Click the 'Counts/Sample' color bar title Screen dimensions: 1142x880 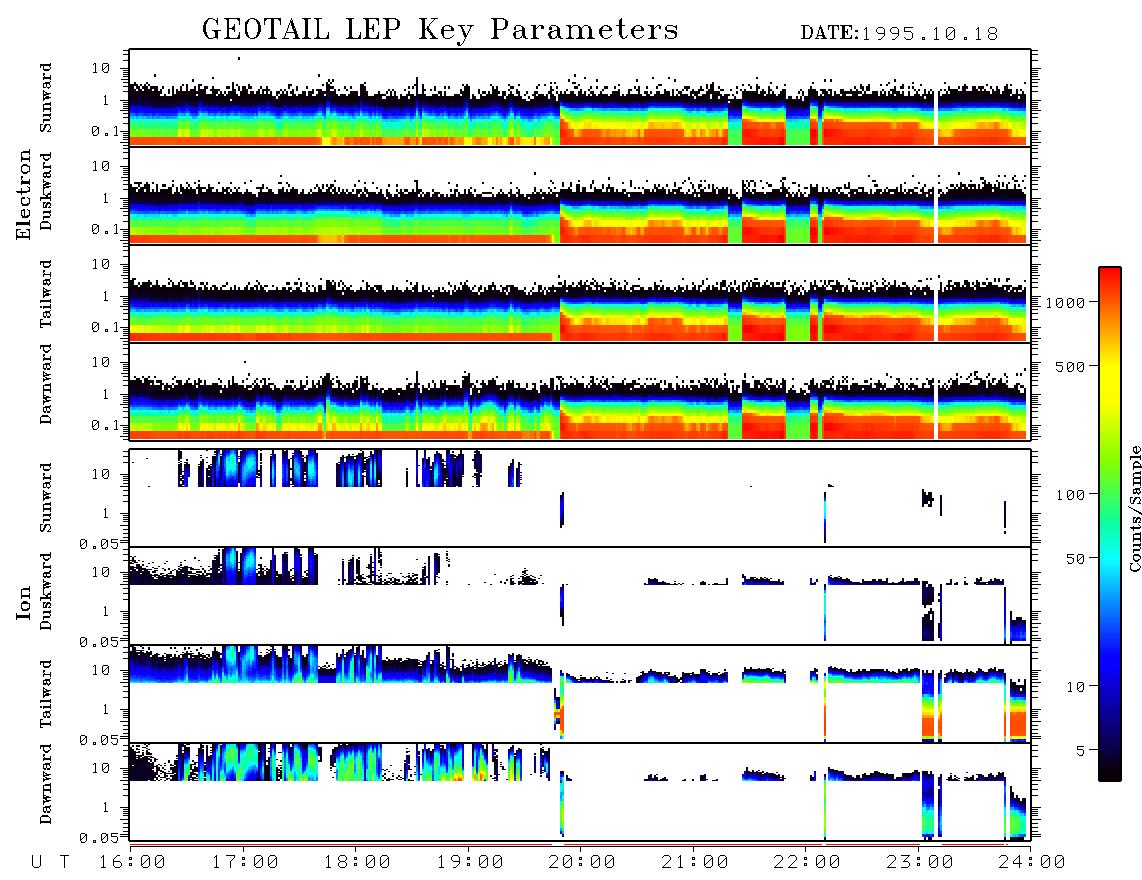(1134, 508)
